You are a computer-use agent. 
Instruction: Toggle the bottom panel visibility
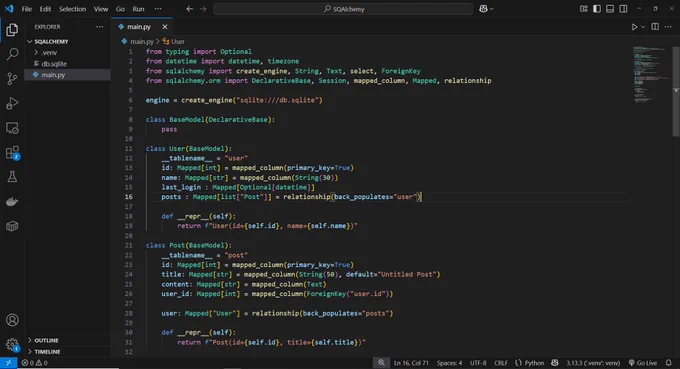point(610,9)
